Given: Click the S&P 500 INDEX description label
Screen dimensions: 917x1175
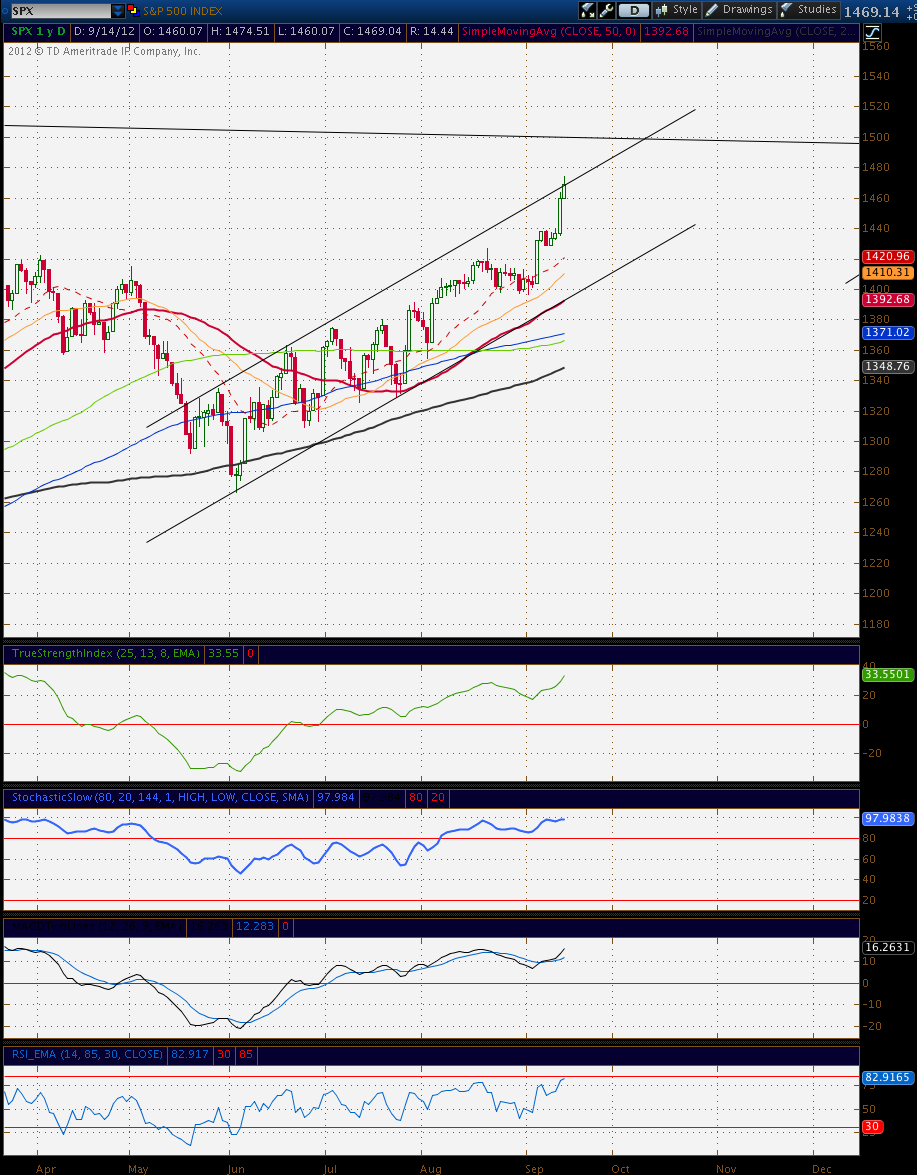Looking at the screenshot, I should [183, 10].
